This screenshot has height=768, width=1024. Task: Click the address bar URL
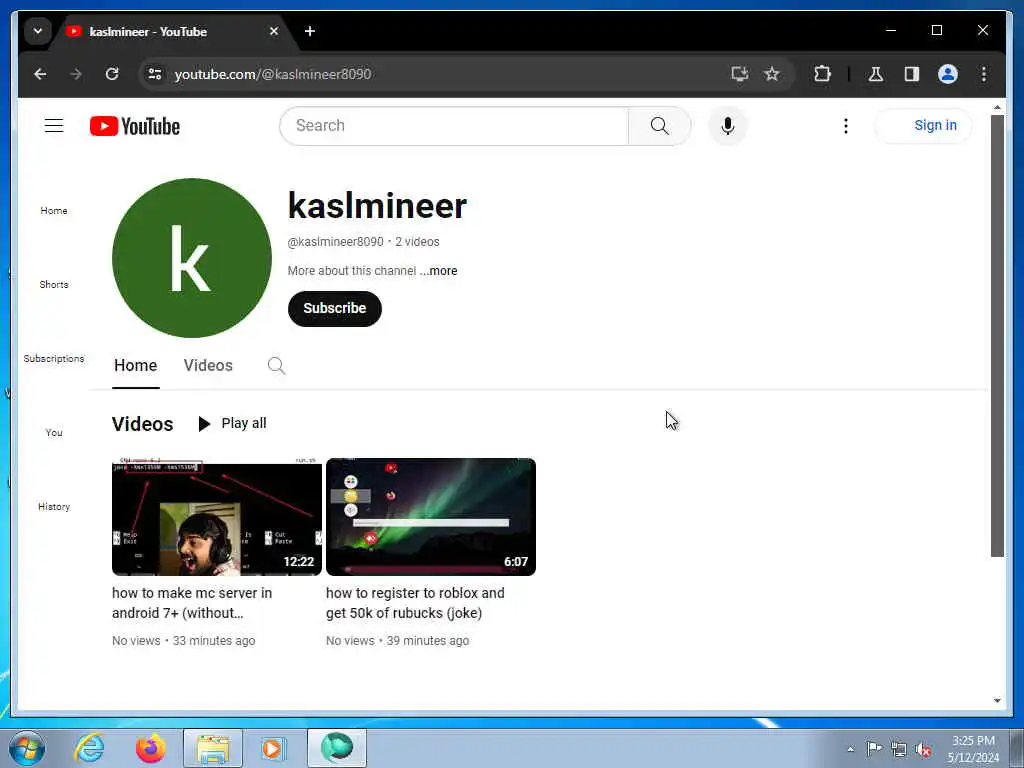click(272, 74)
